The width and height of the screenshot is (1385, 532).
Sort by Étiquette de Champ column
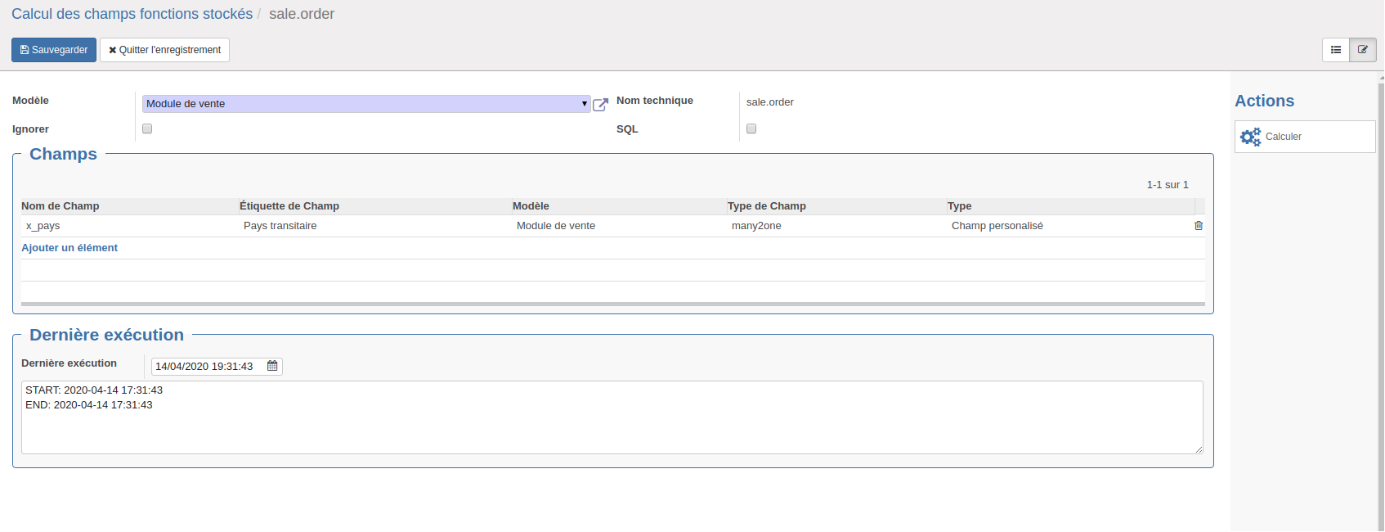coord(290,206)
